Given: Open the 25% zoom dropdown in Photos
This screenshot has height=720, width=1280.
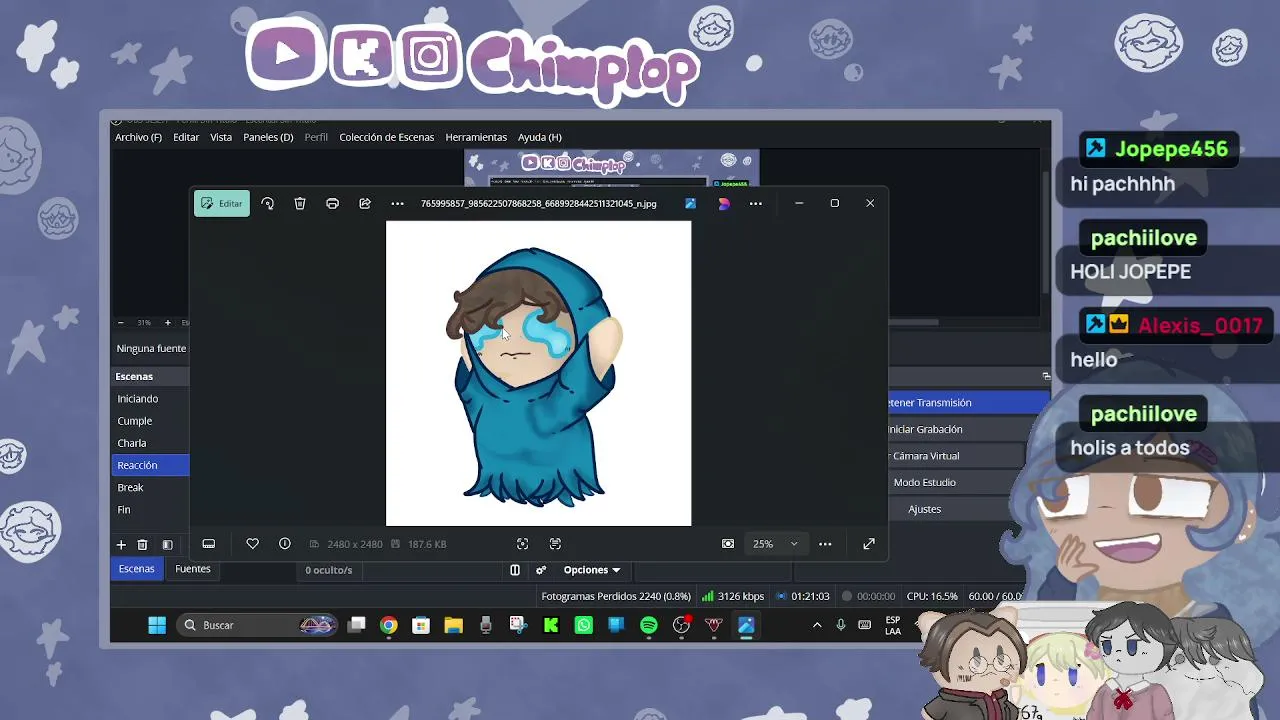Looking at the screenshot, I should tap(776, 544).
